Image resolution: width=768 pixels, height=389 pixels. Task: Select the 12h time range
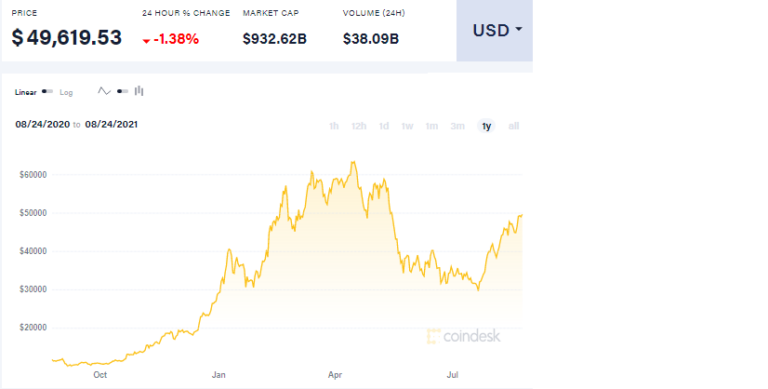pos(359,126)
